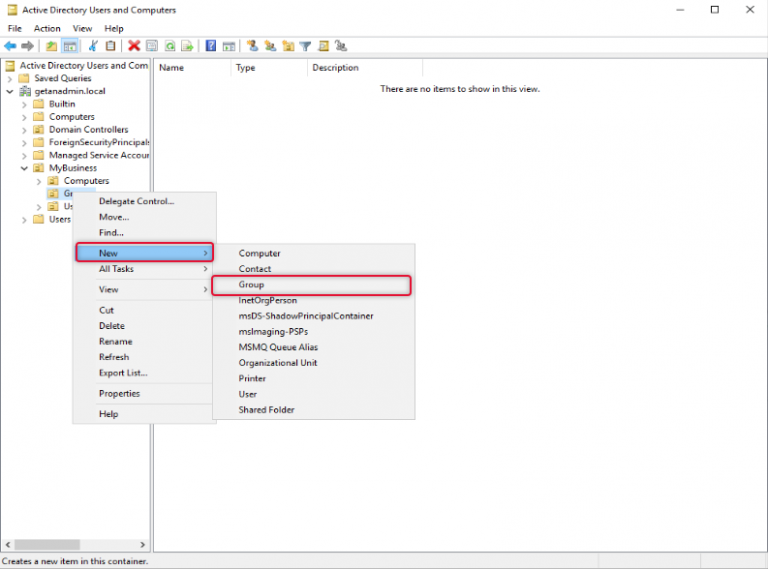Click the tree pane horizontal scrollbar thumb
Viewport: 768px width, 569px height.
coord(47,545)
